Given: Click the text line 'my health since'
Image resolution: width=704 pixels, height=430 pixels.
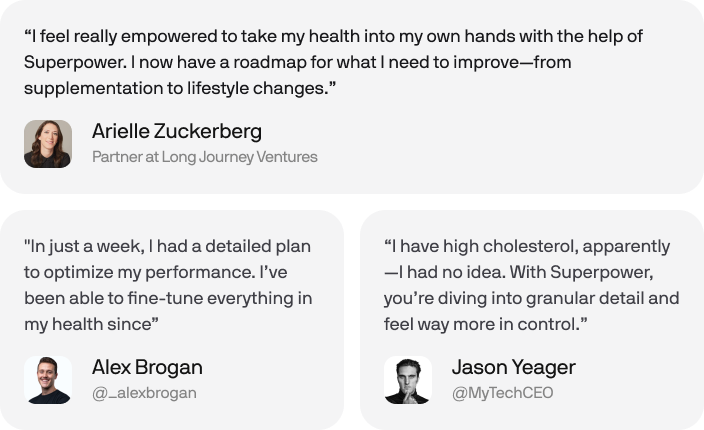Looking at the screenshot, I should click(x=91, y=324).
